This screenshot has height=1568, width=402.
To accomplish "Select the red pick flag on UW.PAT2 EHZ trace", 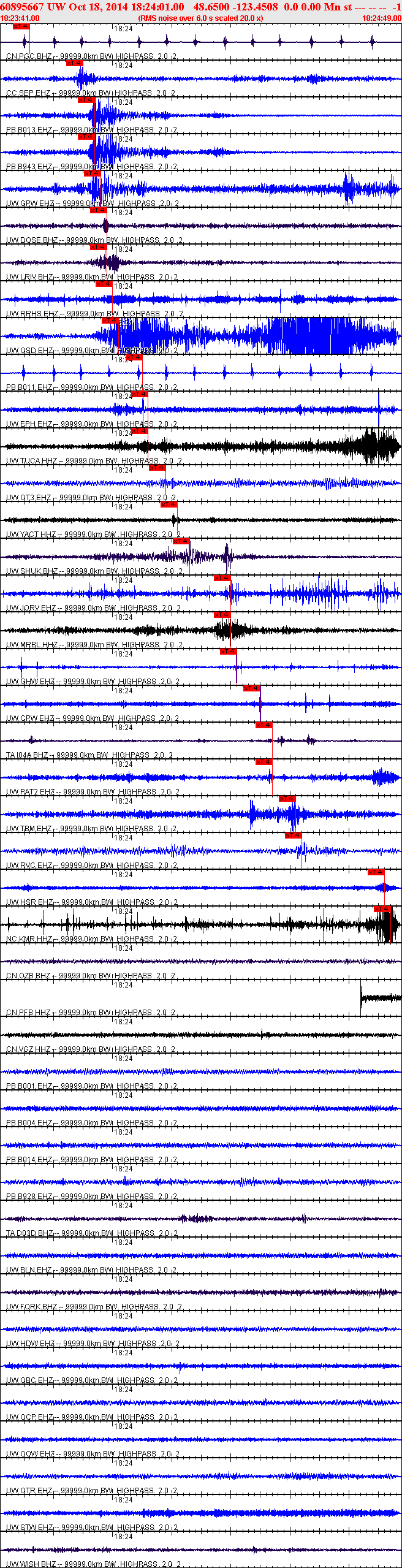I will pos(264,762).
